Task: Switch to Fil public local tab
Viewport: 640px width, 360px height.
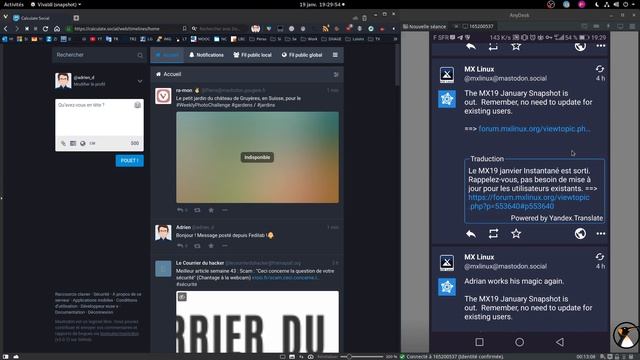Action: click(253, 55)
